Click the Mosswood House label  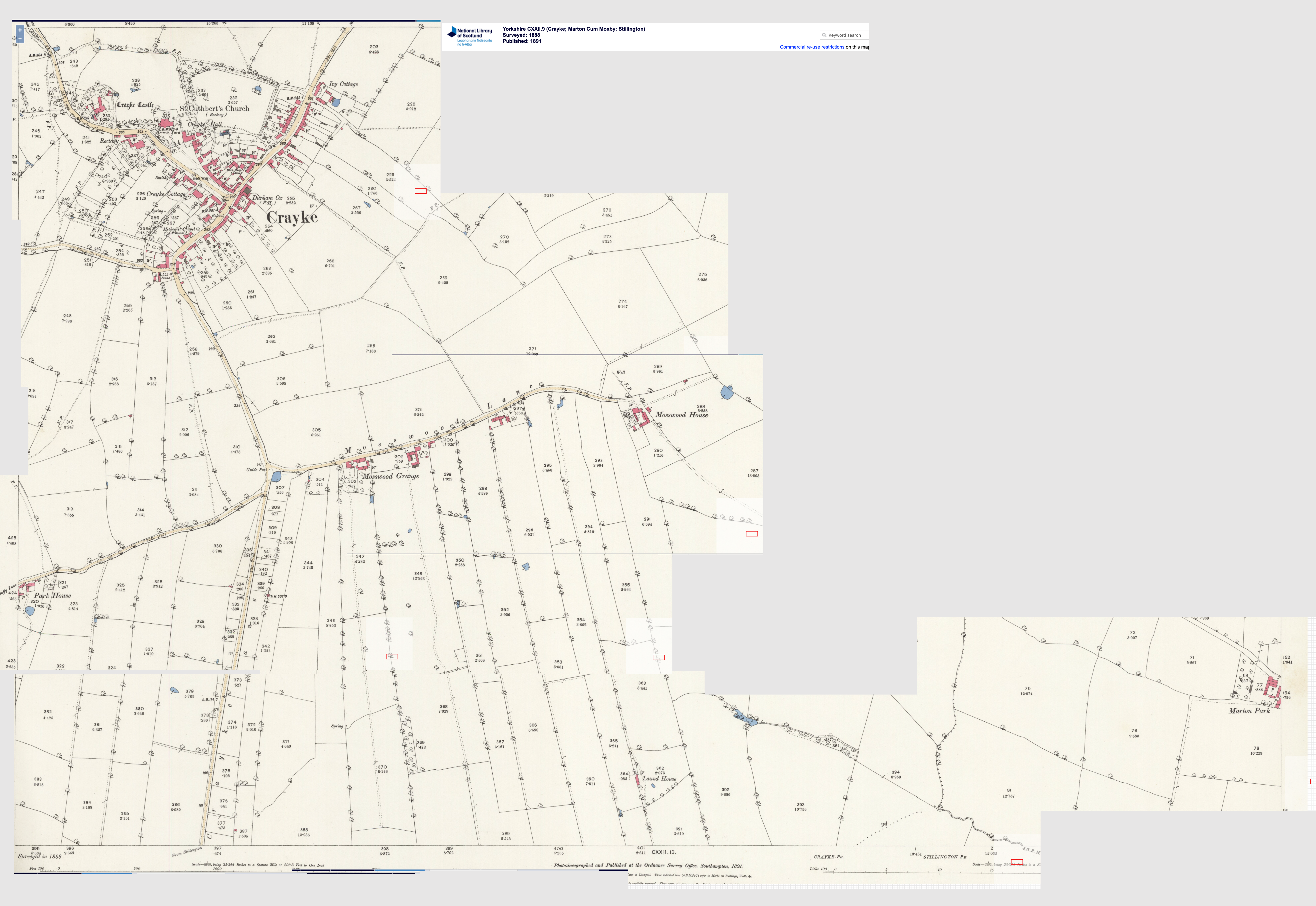pos(681,415)
